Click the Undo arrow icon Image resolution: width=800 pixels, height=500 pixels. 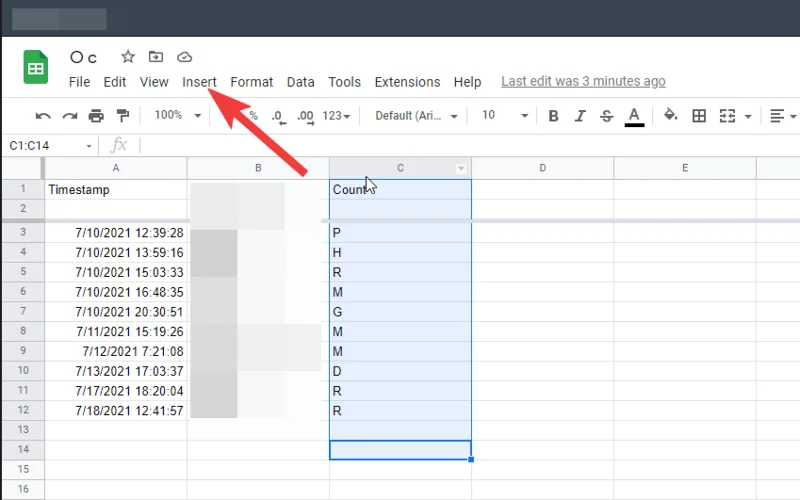pyautogui.click(x=43, y=116)
